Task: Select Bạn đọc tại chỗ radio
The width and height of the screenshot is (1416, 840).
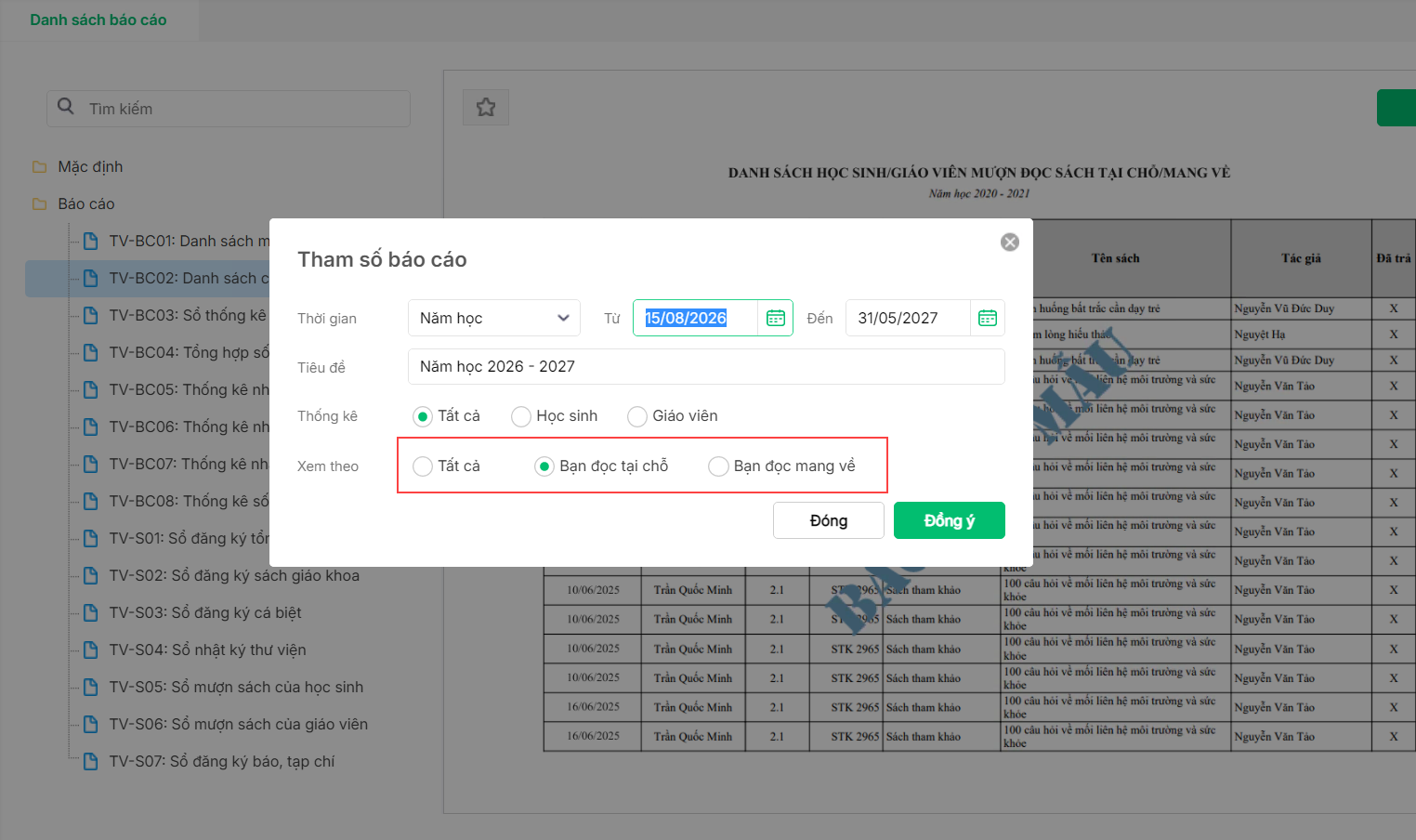Action: (x=544, y=466)
